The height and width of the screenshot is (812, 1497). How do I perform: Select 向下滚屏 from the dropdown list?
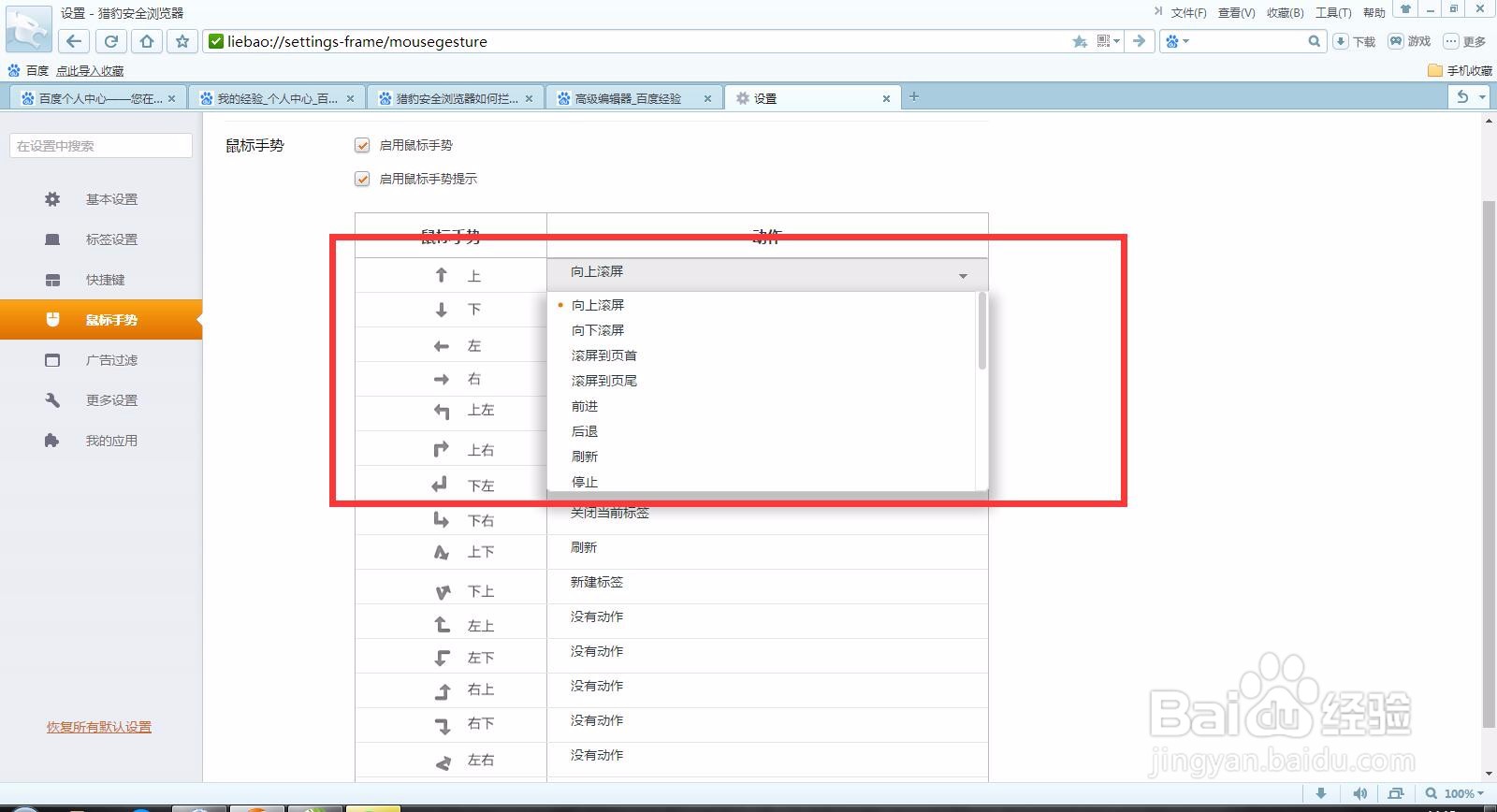pyautogui.click(x=762, y=330)
